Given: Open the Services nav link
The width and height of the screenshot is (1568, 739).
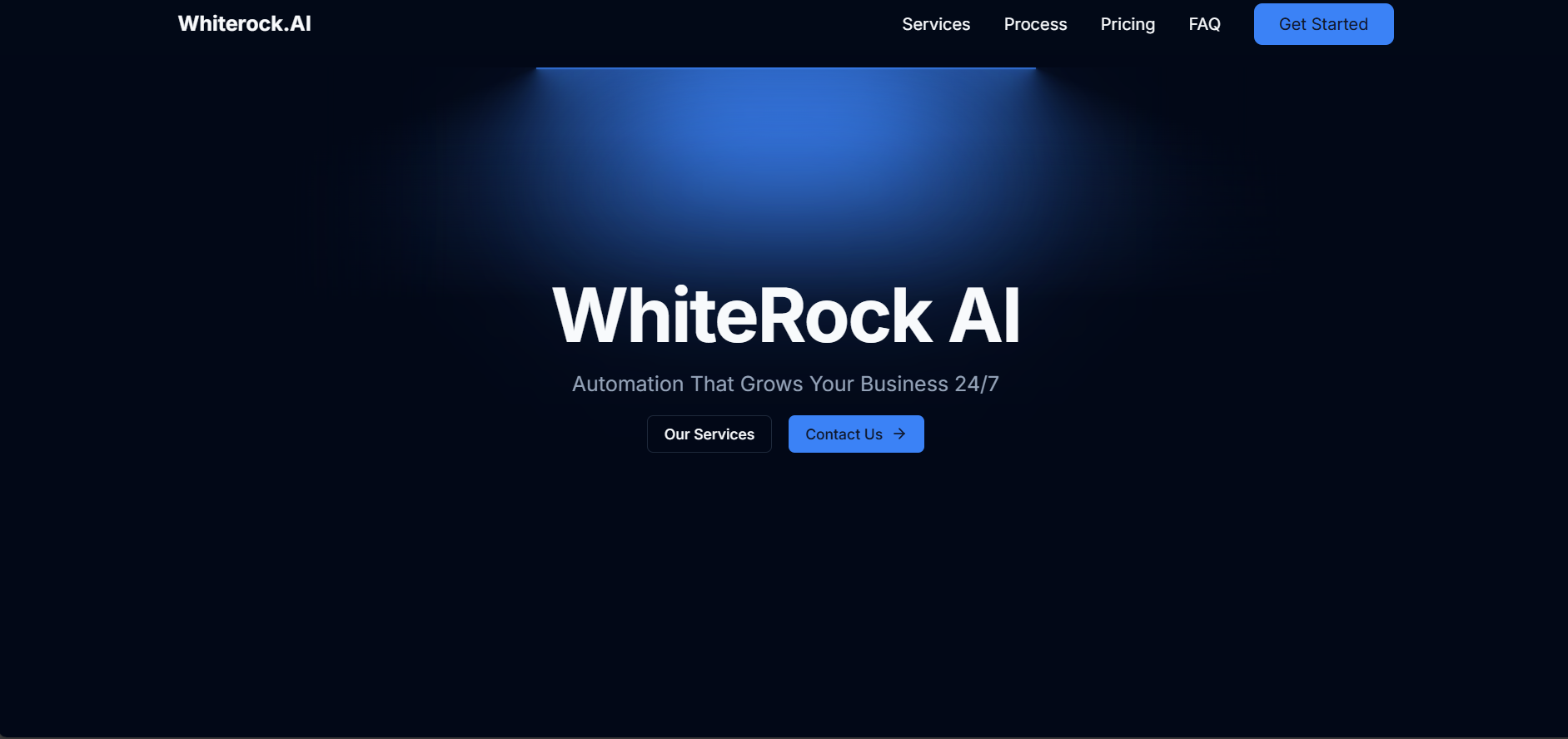Looking at the screenshot, I should point(936,24).
